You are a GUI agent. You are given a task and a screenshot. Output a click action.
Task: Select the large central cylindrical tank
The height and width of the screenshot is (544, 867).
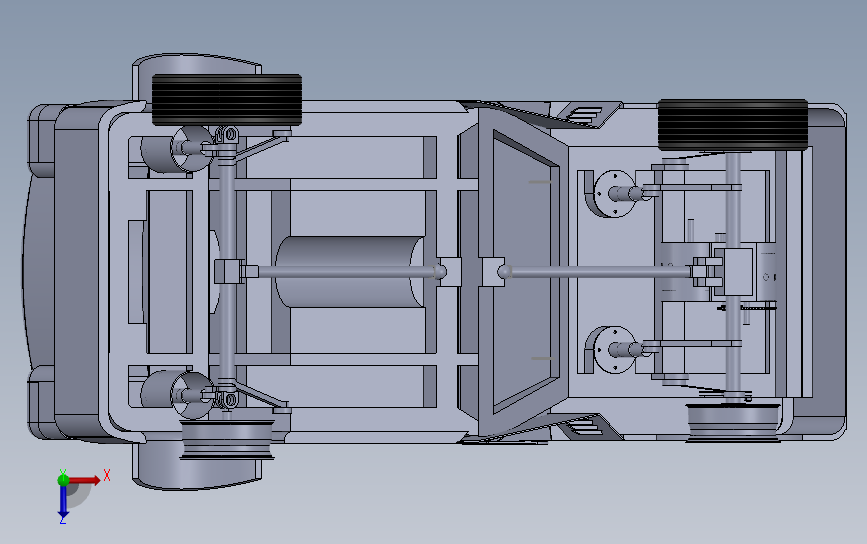point(350,272)
